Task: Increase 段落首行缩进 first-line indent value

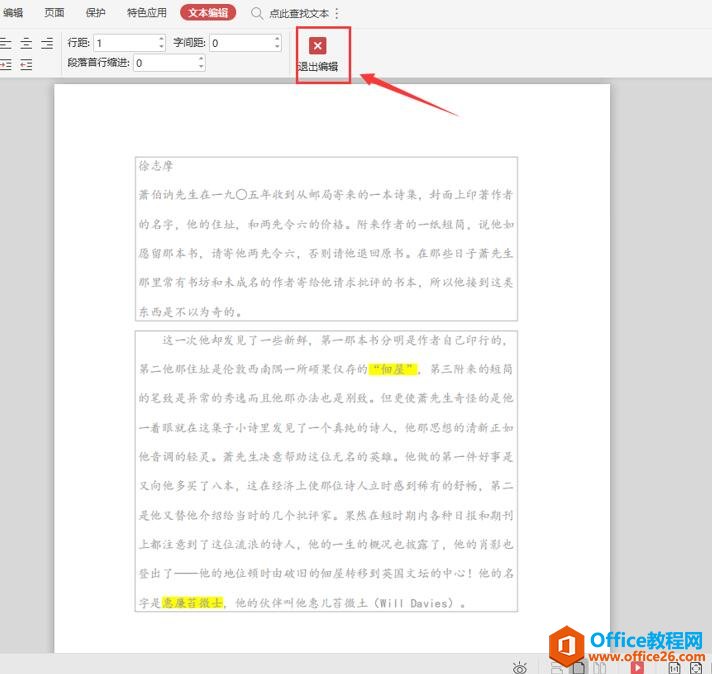Action: 201,59
